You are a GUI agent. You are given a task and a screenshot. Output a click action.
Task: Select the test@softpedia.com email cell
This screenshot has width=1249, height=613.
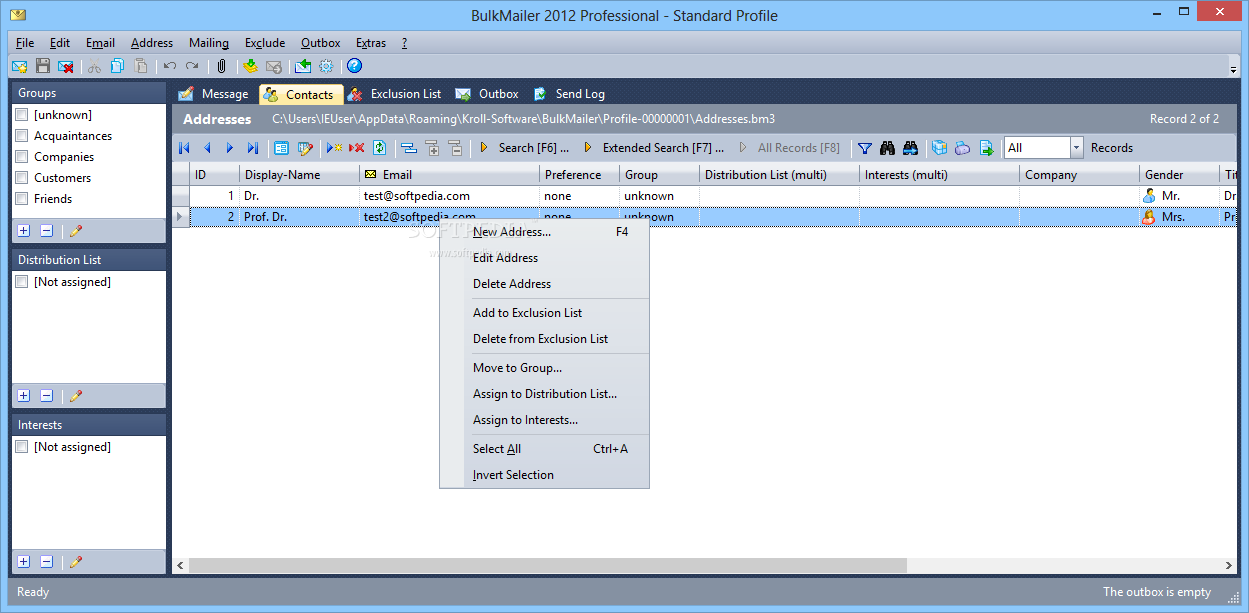point(449,196)
